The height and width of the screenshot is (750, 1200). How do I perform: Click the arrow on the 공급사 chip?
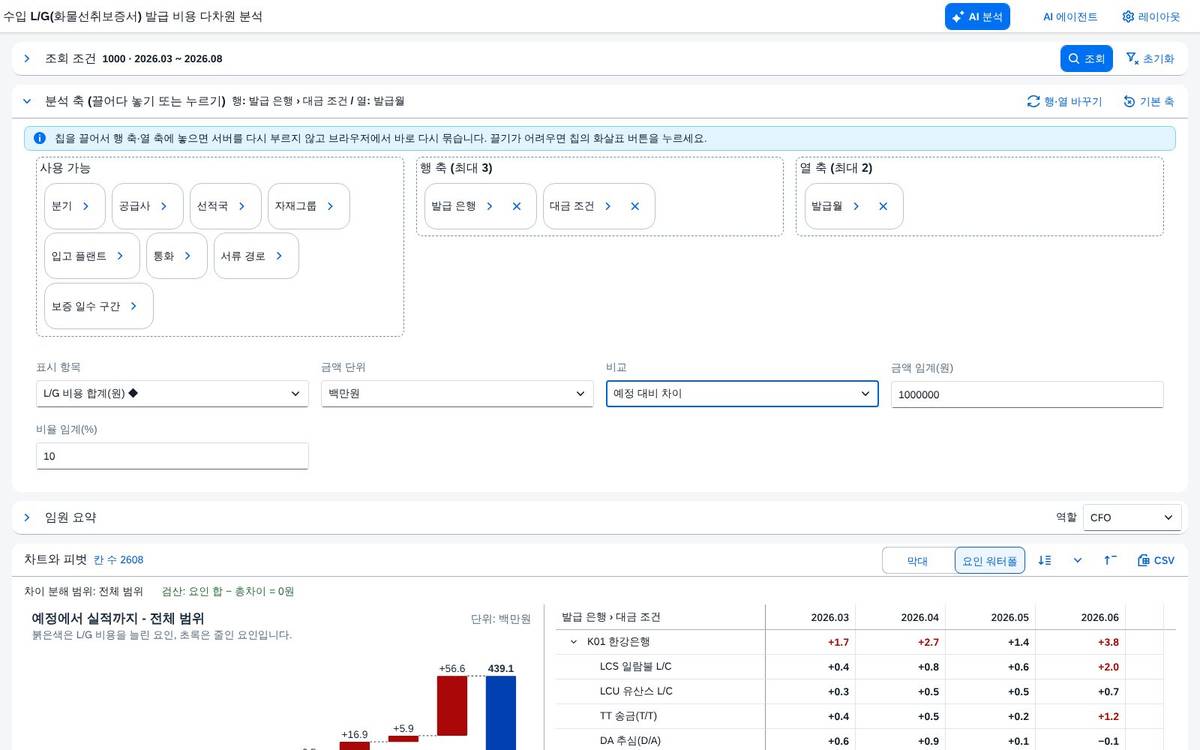pos(164,206)
